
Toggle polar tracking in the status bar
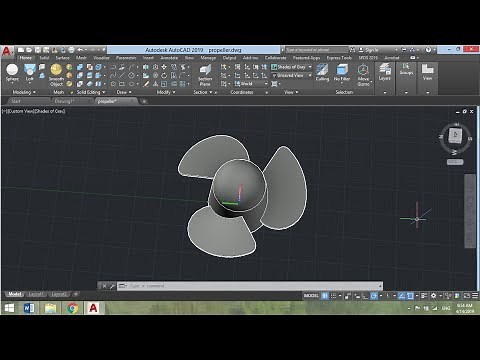pos(374,296)
